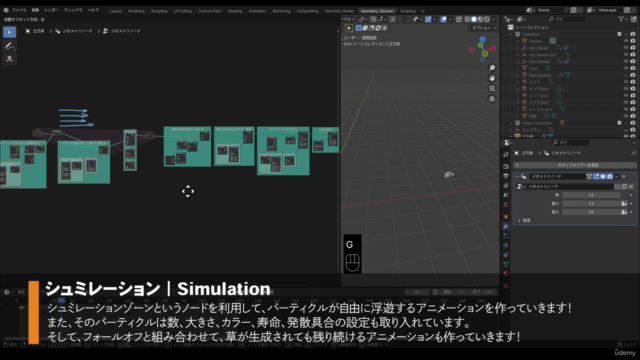The image size is (640, 360).
Task: Open the Output properties tab
Action: pyautogui.click(x=506, y=176)
